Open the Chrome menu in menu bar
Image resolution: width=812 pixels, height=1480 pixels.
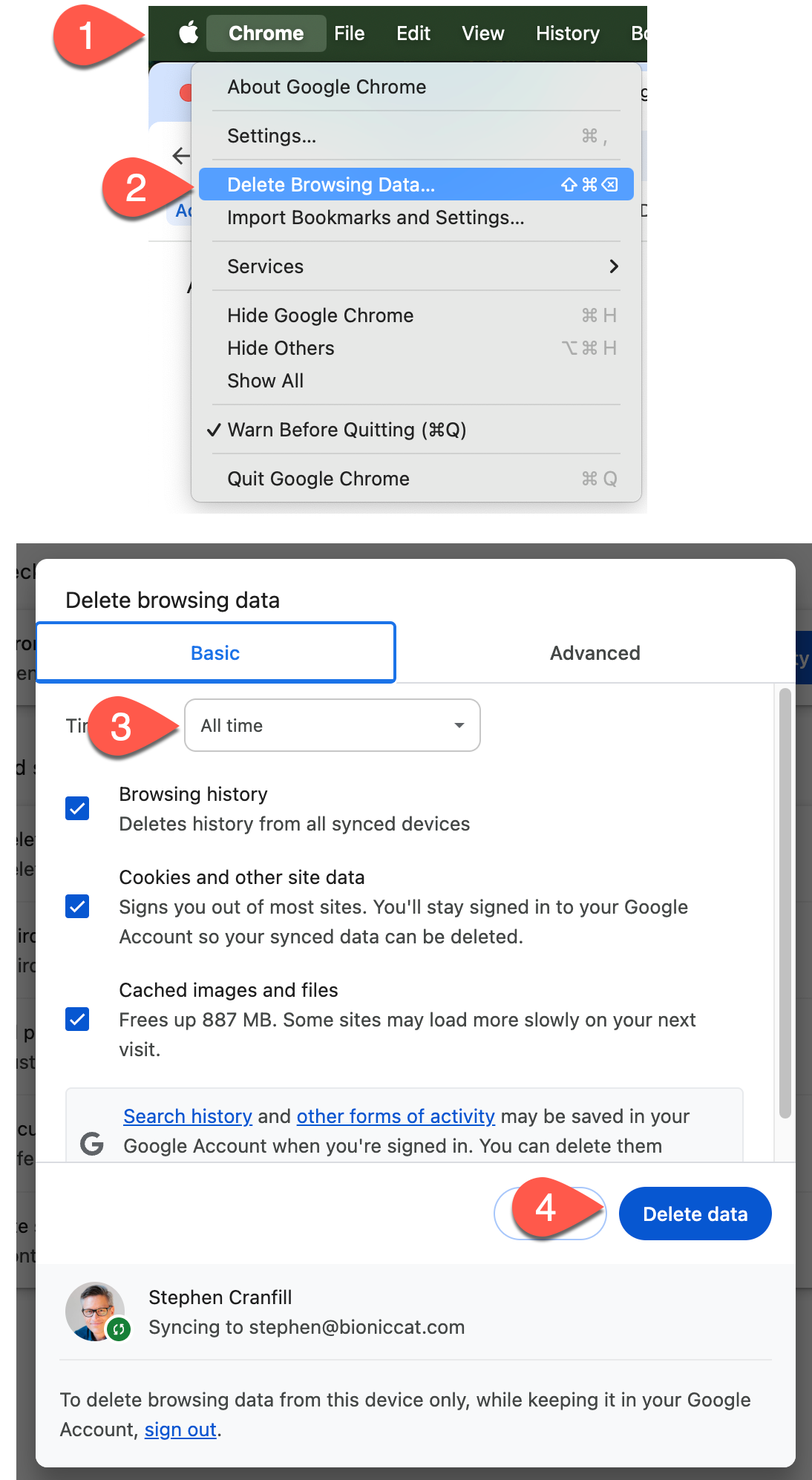(266, 33)
